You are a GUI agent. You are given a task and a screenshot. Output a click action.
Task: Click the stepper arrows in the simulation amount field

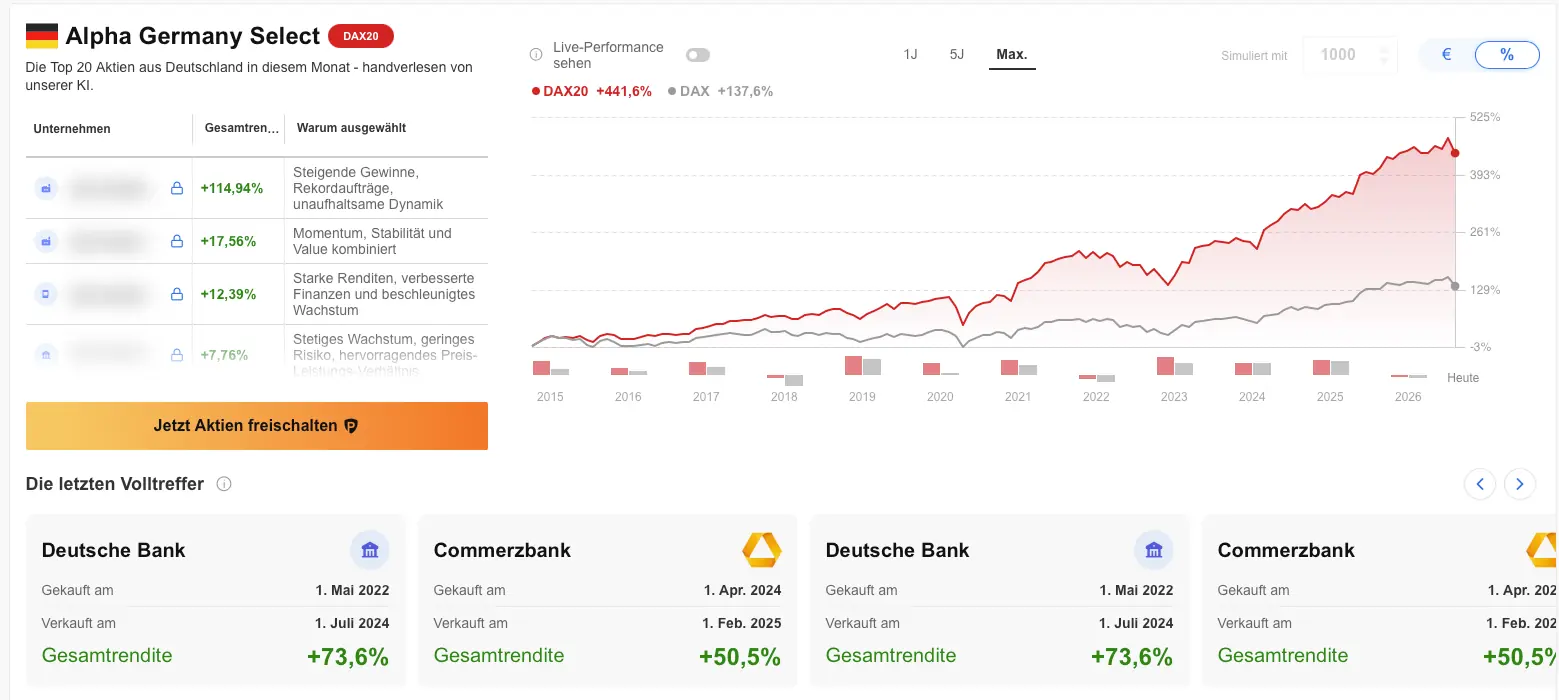pyautogui.click(x=1384, y=55)
